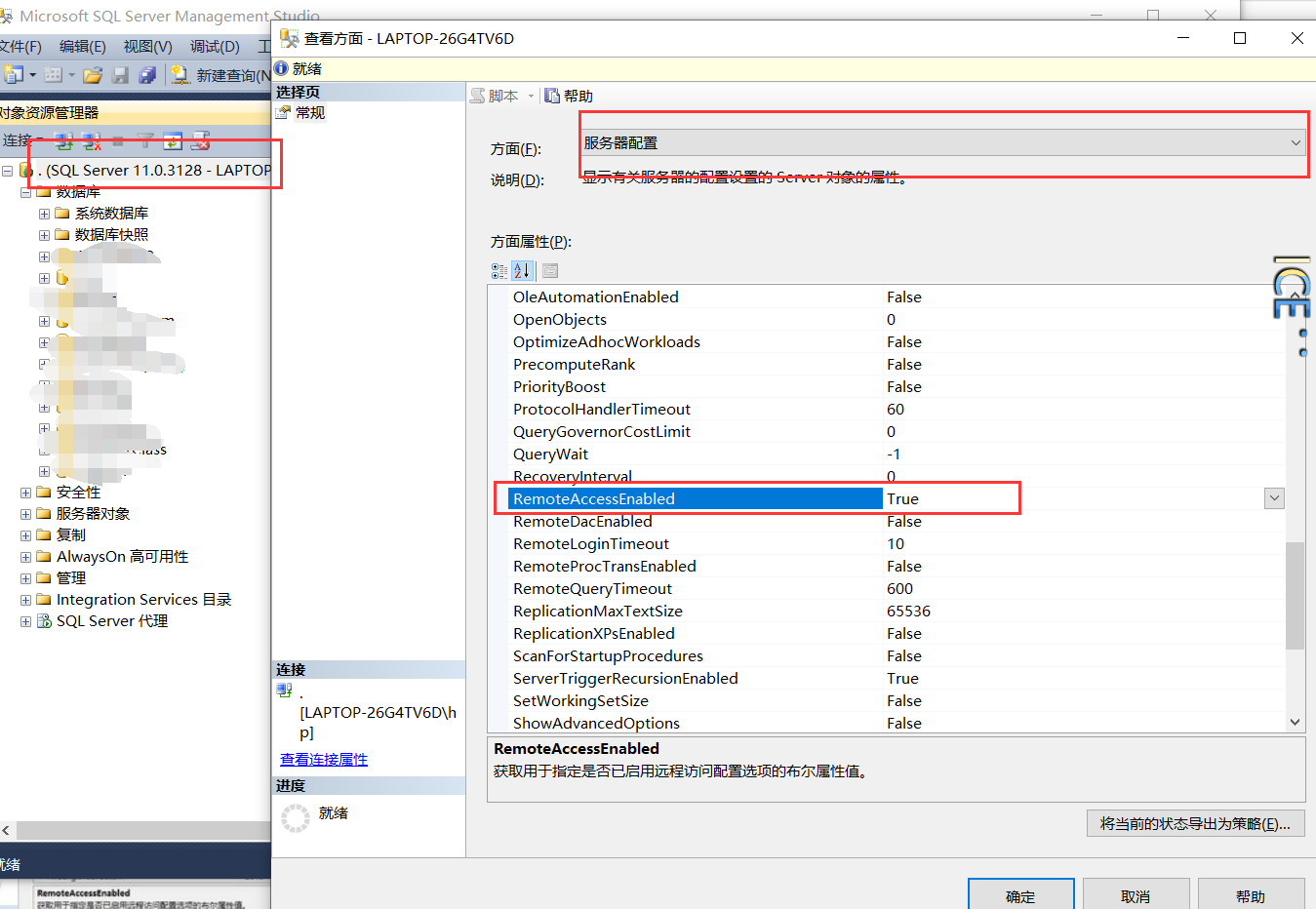Expand 数据库快照 folder
Screen dimensions: 1316x909
(44, 235)
